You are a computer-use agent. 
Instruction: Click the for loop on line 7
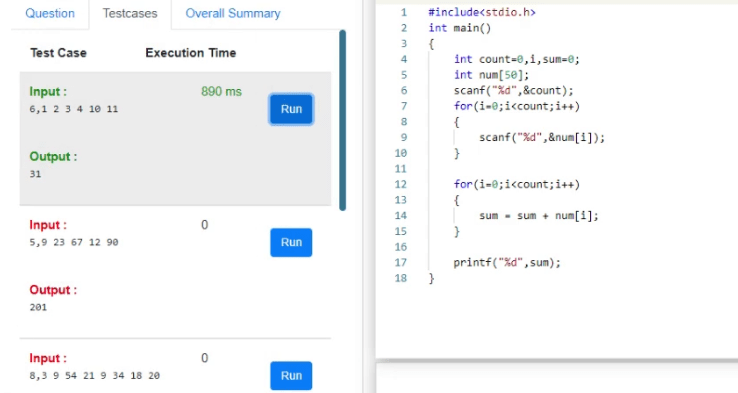pos(517,106)
